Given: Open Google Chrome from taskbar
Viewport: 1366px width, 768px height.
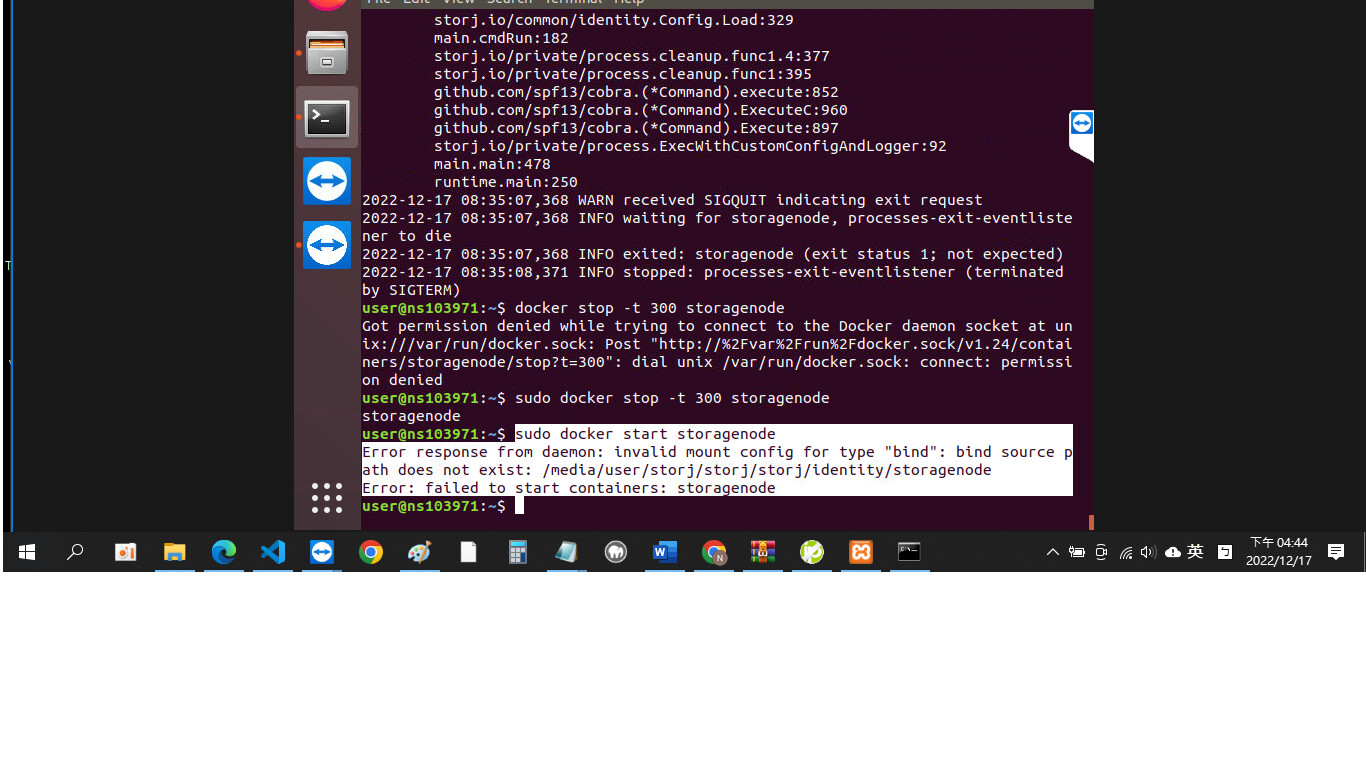Looking at the screenshot, I should 371,552.
